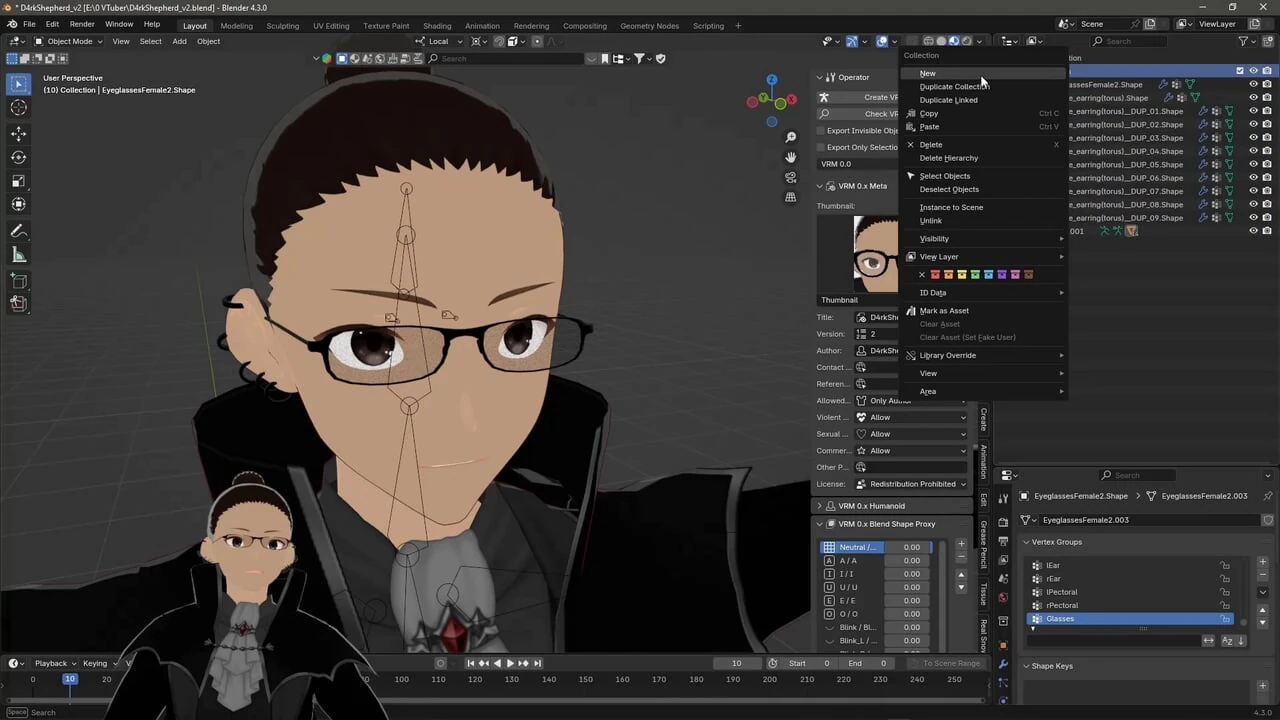
Task: Open the Object properties orange square tab
Action: [1004, 645]
